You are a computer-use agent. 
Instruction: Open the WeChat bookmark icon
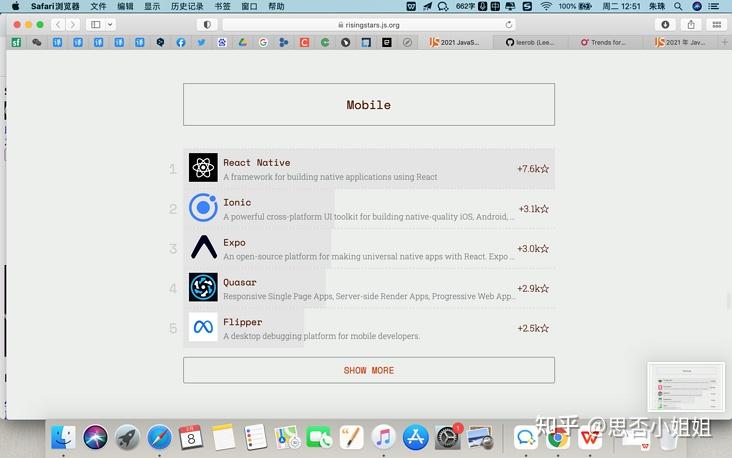[37, 42]
